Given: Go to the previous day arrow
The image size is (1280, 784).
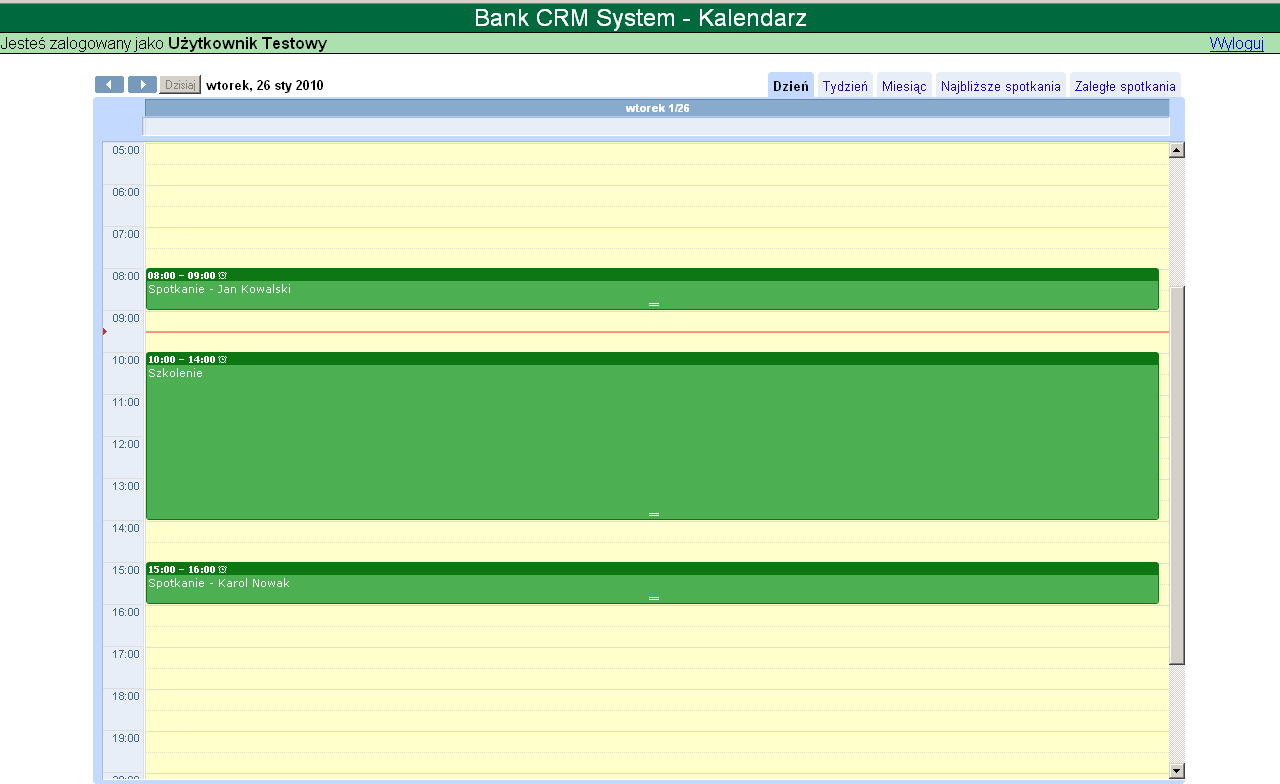Looking at the screenshot, I should (x=109, y=85).
